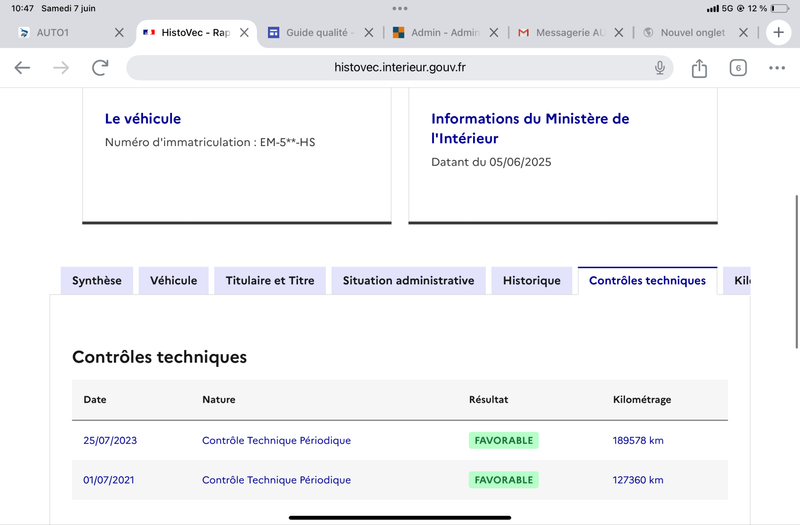Click the histovec.interieur.gouv.fr address bar
The image size is (800, 525).
click(x=399, y=67)
